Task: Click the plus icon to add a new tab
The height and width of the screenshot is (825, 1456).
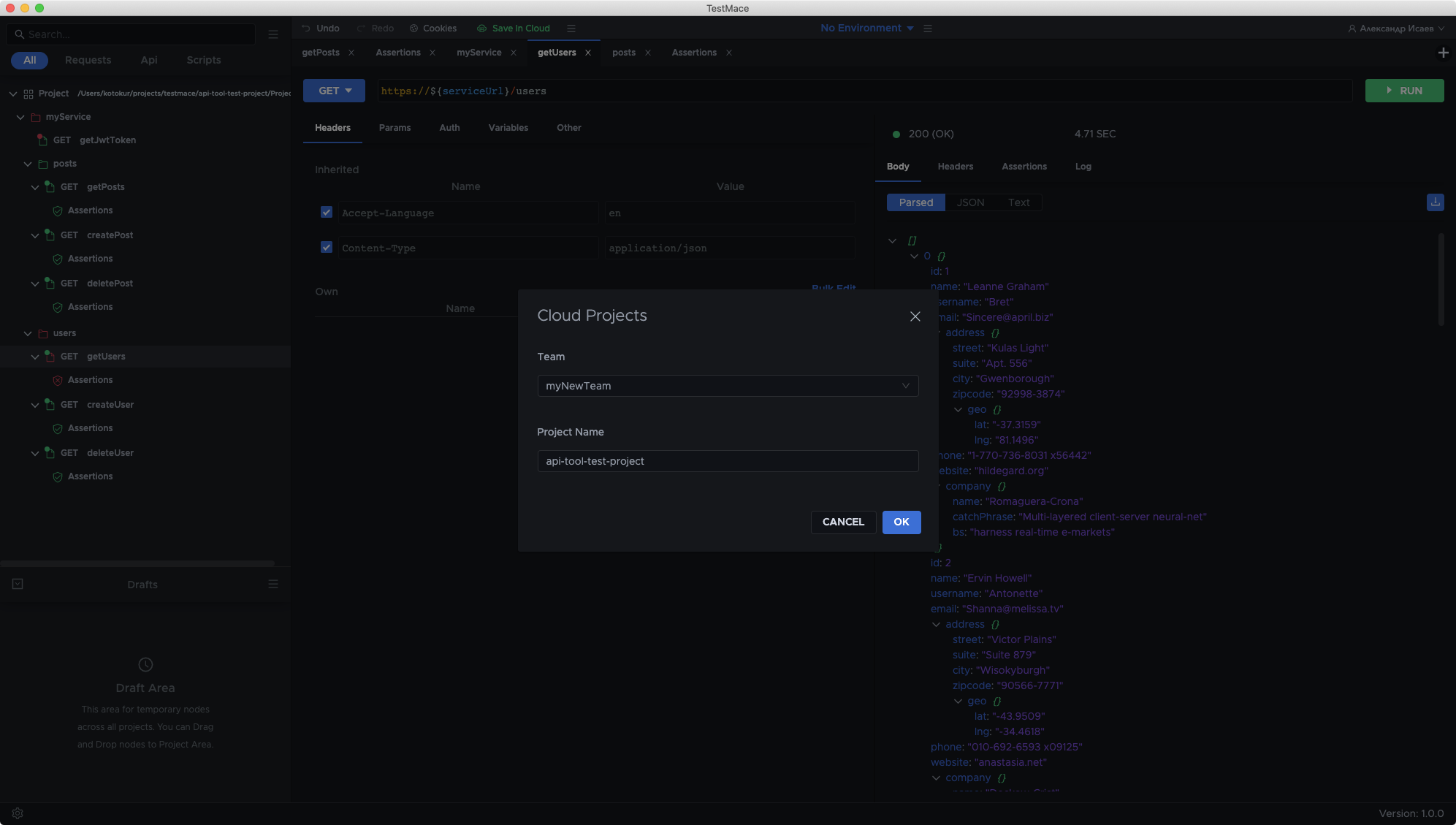Action: [x=1443, y=53]
